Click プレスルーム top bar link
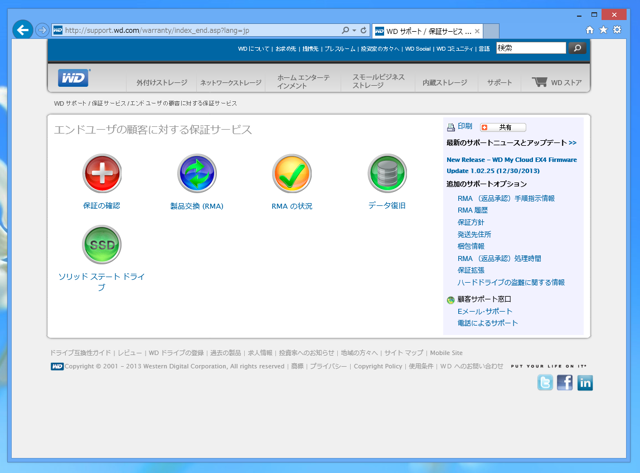Screen dimensions: 640x473 coord(340,49)
